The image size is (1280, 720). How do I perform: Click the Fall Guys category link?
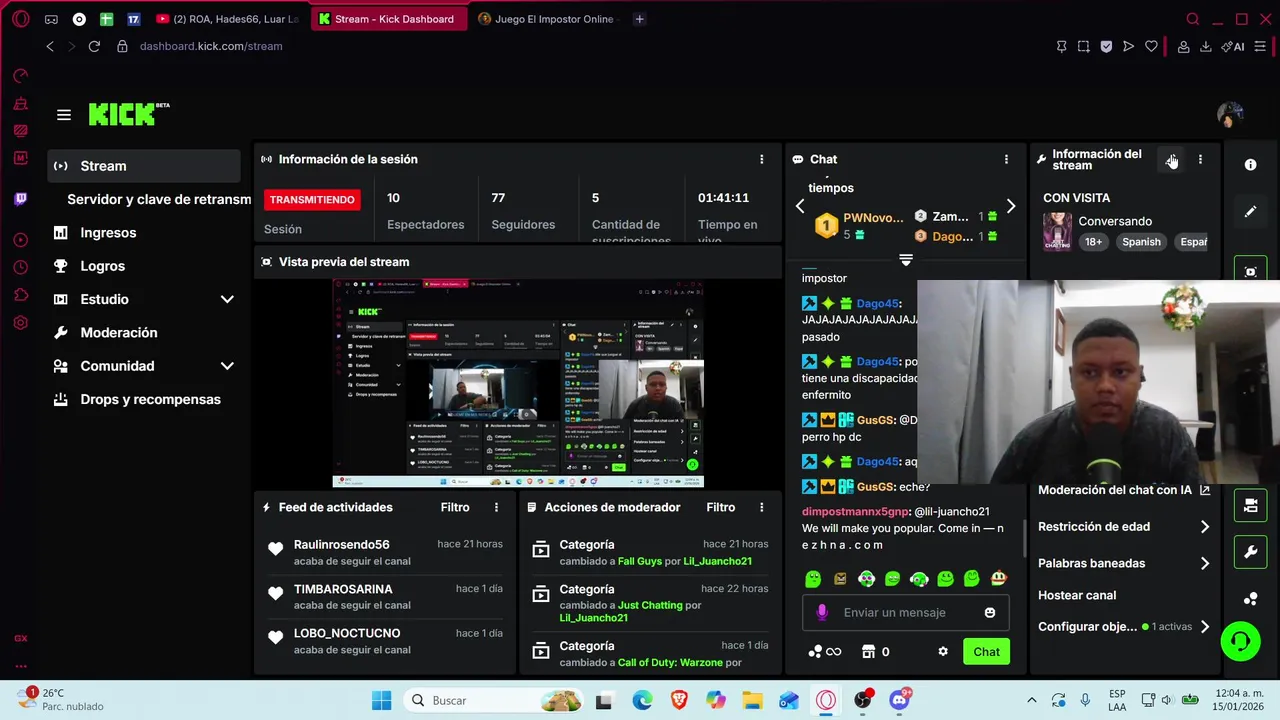(640, 561)
